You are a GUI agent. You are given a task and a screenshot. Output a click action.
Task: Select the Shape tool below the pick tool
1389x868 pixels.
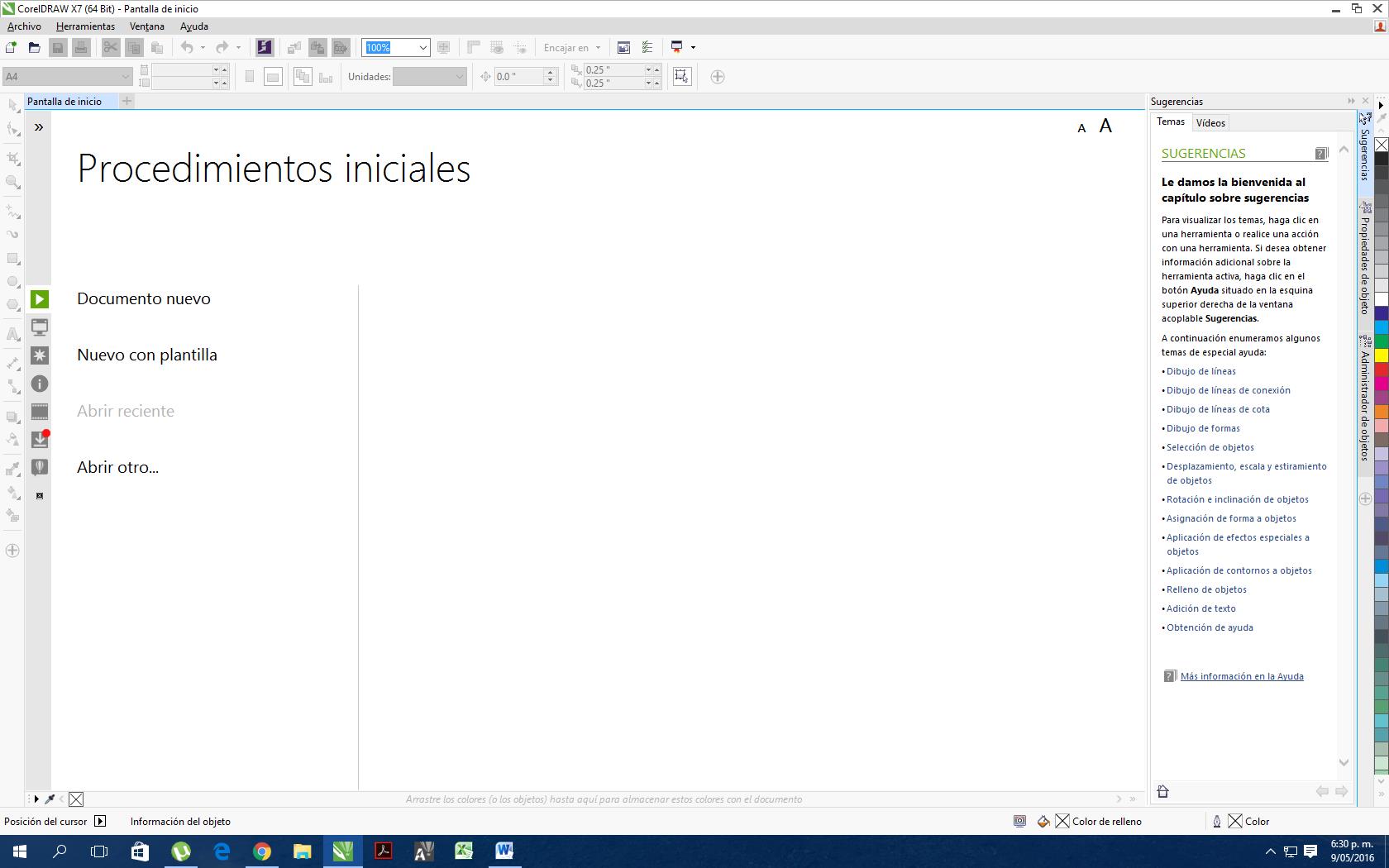coord(12,131)
